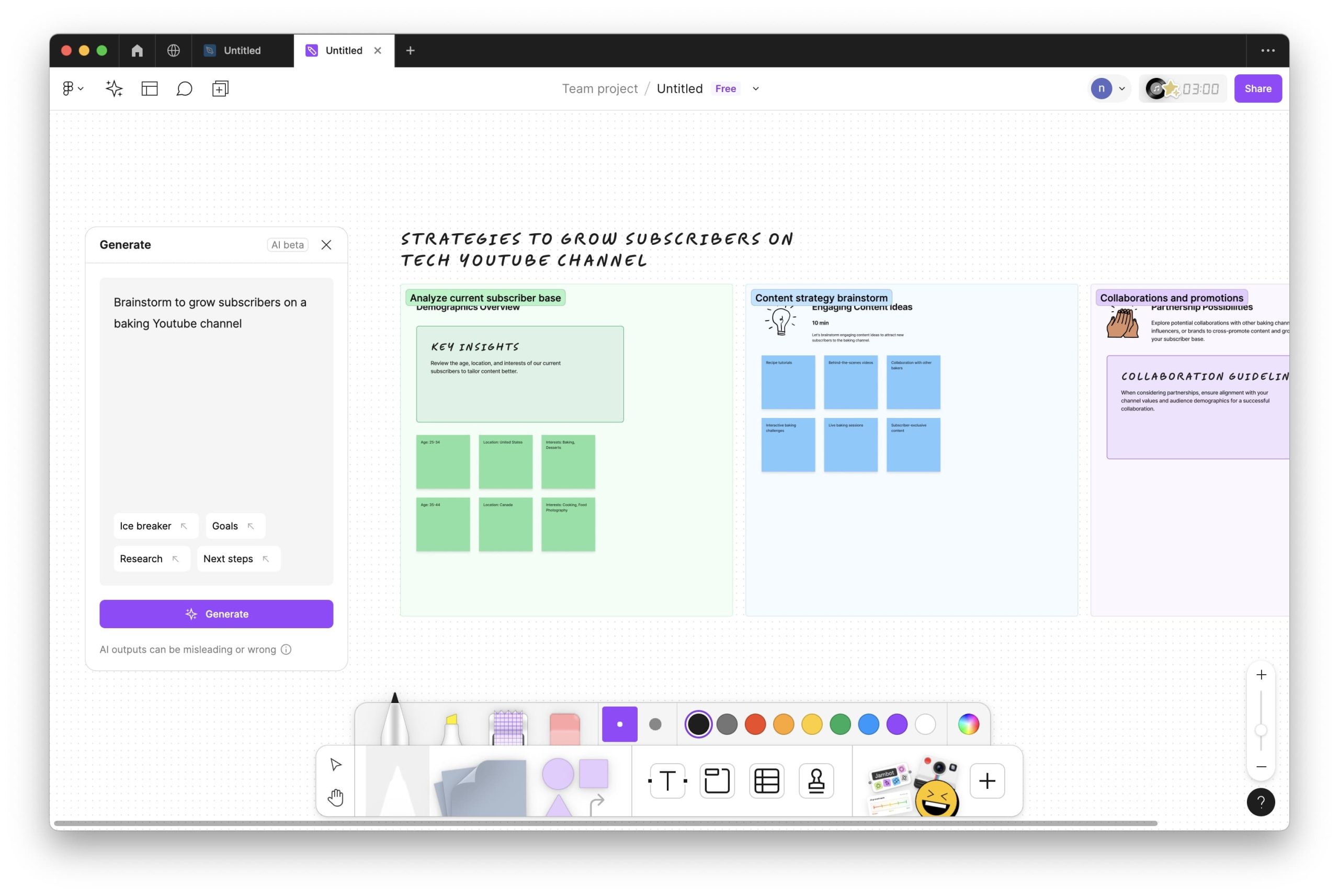Insert the Ice breaker prompt suggestion
Screen dimensions: 1339x896
(155, 526)
